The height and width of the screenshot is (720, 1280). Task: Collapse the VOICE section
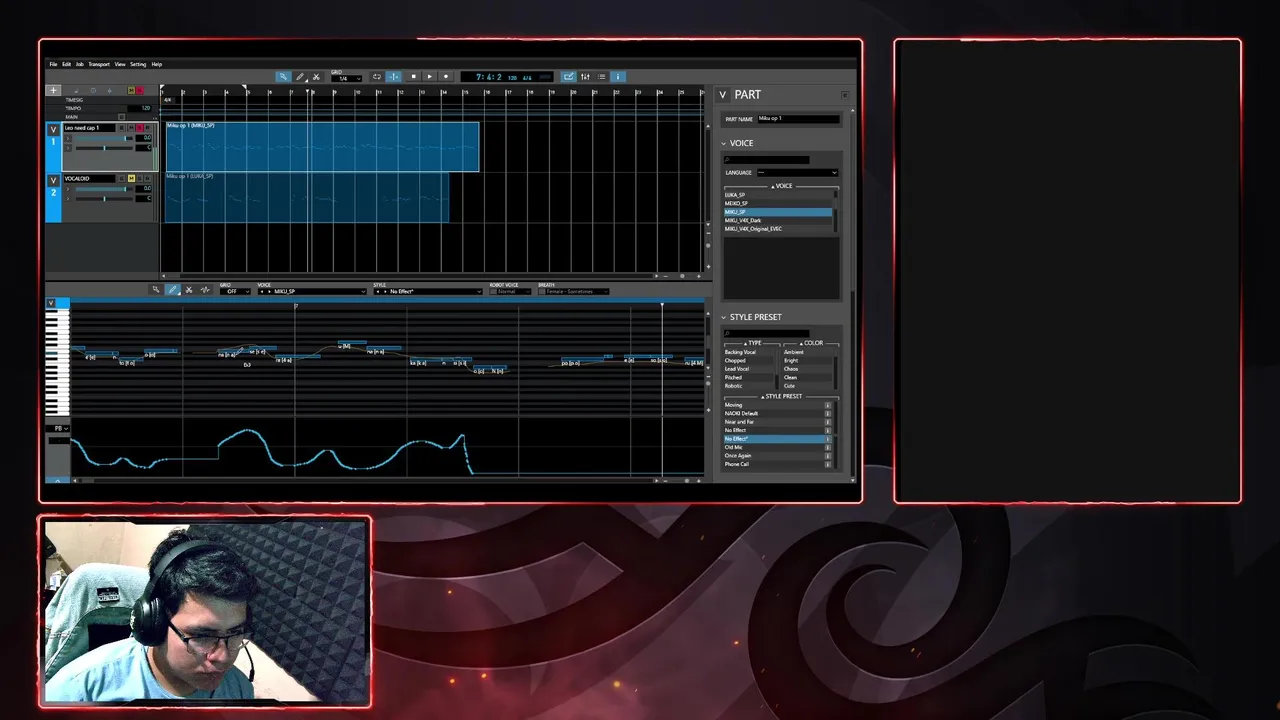(x=724, y=143)
